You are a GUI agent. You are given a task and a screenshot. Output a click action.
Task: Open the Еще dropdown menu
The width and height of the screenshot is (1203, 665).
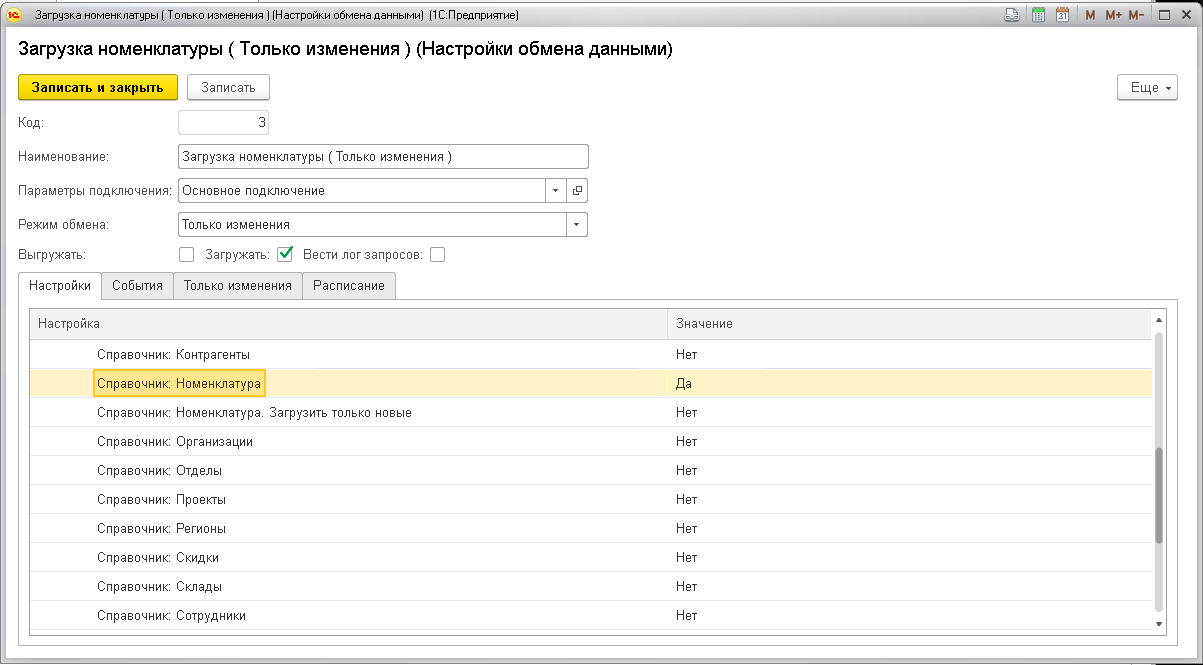pos(1146,88)
